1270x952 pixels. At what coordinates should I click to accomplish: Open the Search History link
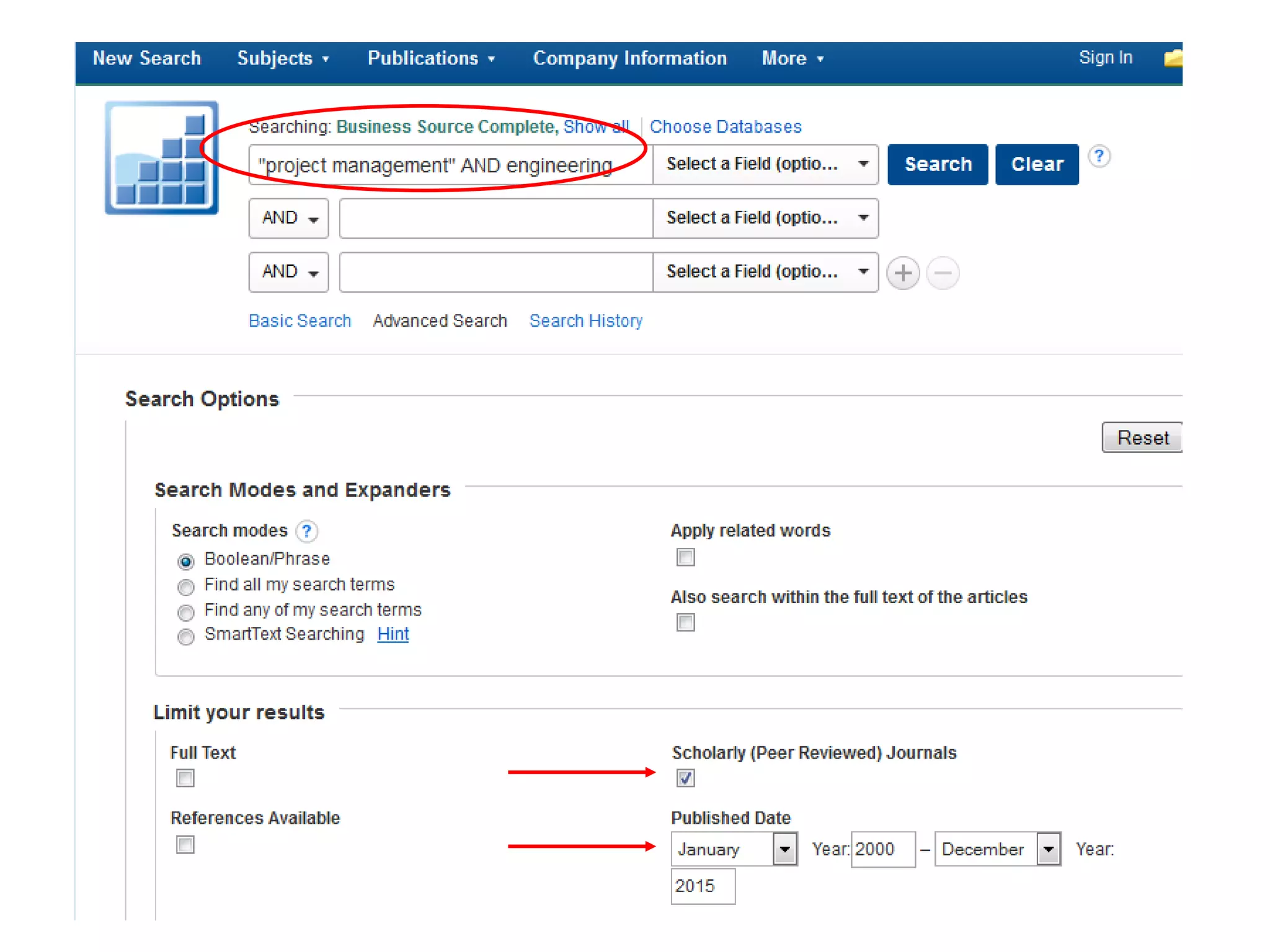coord(585,321)
